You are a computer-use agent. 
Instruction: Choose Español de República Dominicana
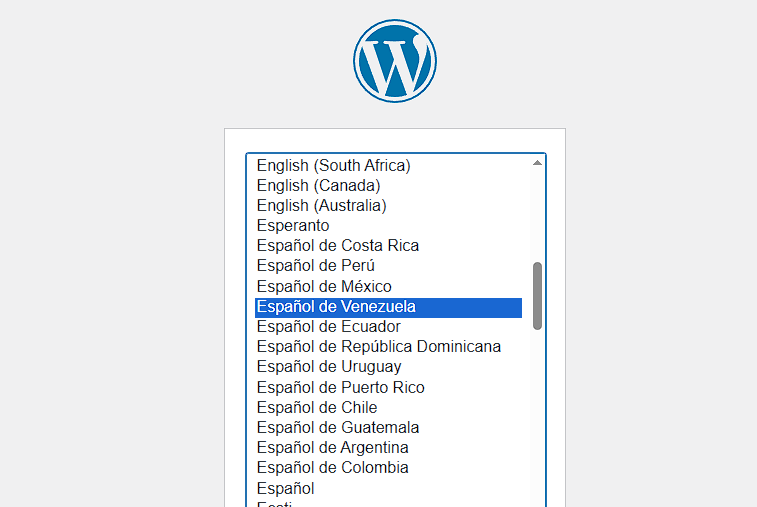378,347
